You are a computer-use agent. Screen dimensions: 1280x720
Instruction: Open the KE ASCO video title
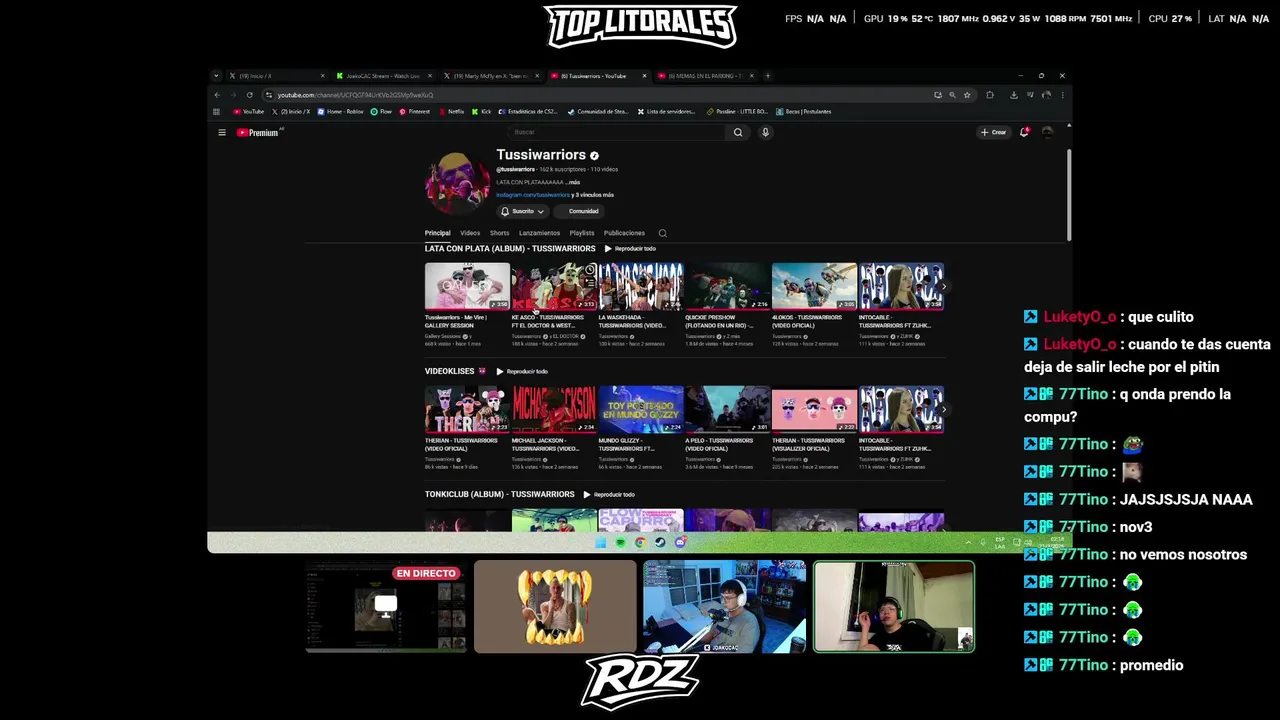click(547, 321)
